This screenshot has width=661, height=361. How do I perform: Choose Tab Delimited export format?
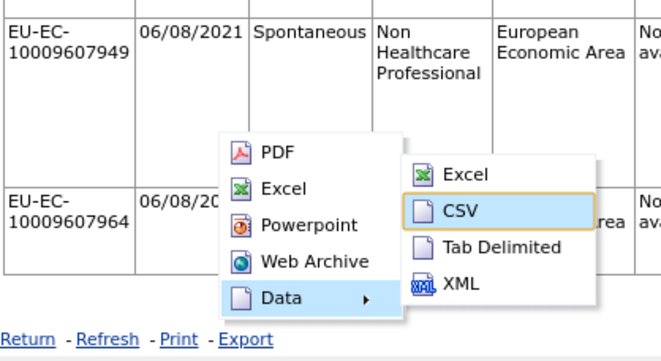click(x=499, y=248)
